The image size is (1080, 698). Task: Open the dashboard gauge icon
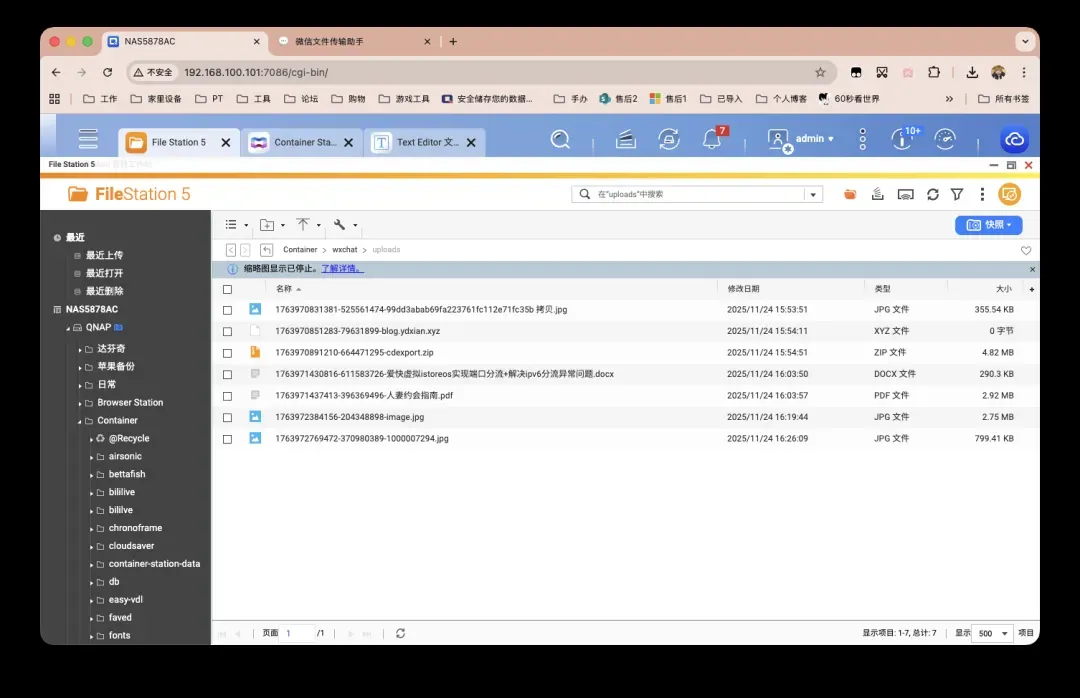[945, 140]
